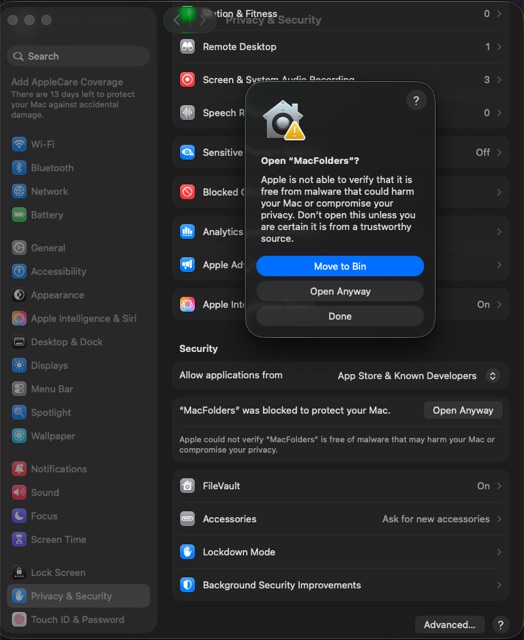This screenshot has width=524, height=640.
Task: Open Focus settings in sidebar
Action: pyautogui.click(x=78, y=516)
